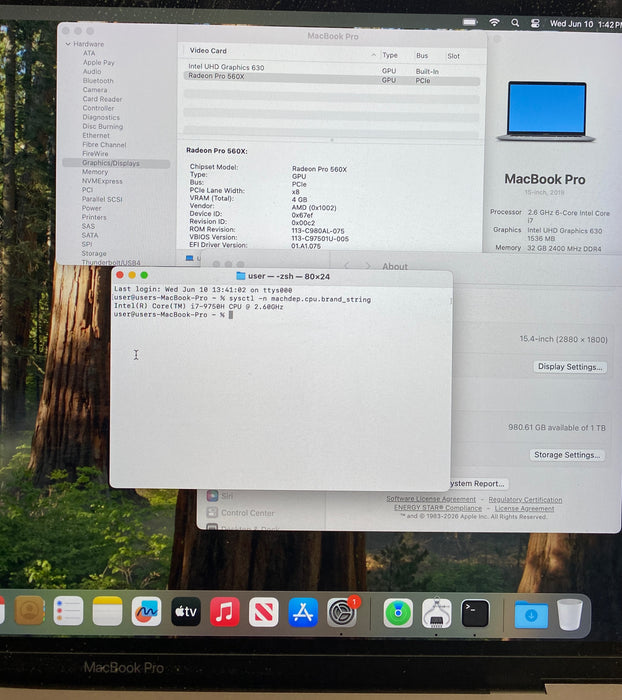The image size is (622, 700).
Task: Click Control Center icon in Settings sidebar
Action: click(212, 512)
